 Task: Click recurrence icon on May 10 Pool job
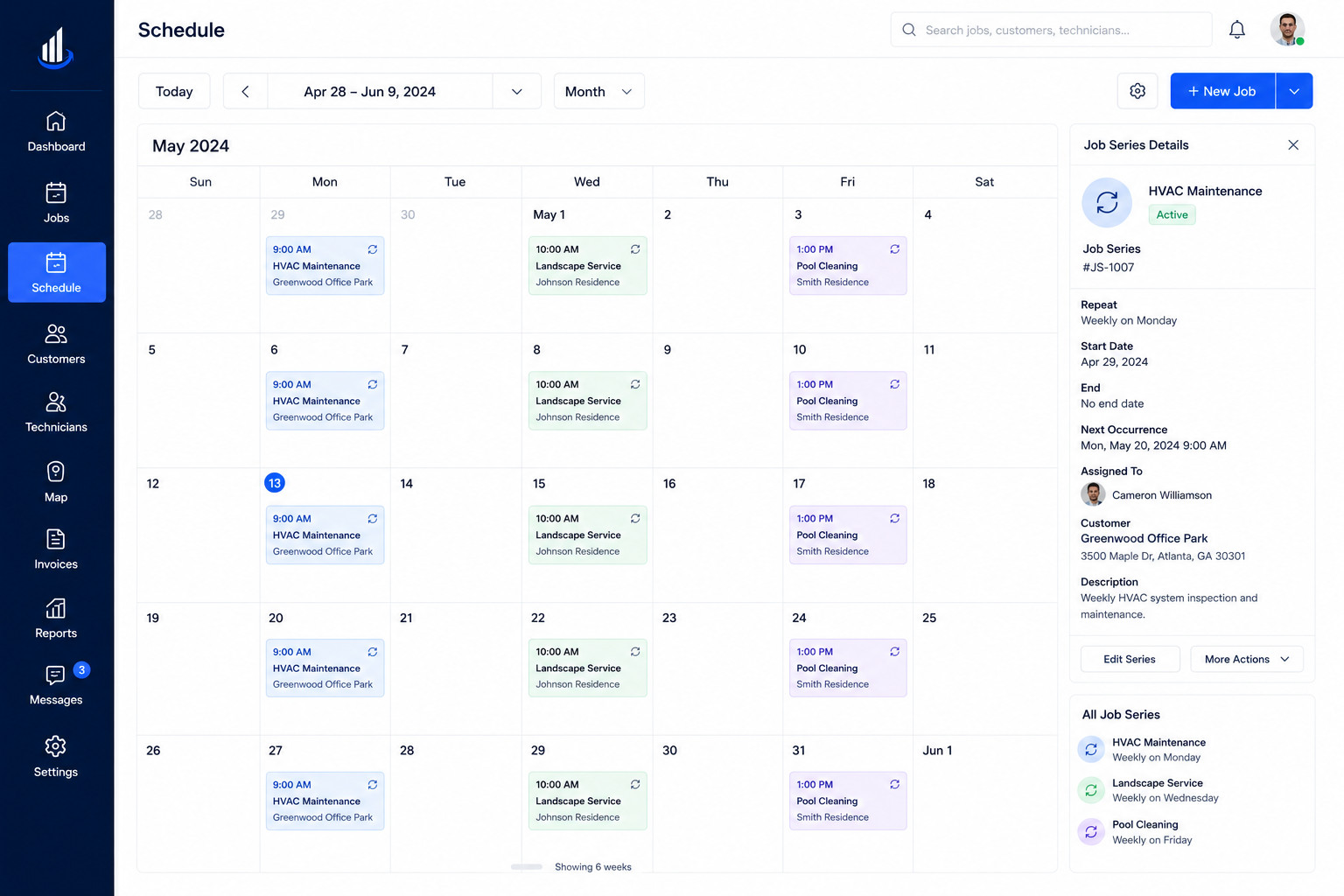(895, 384)
